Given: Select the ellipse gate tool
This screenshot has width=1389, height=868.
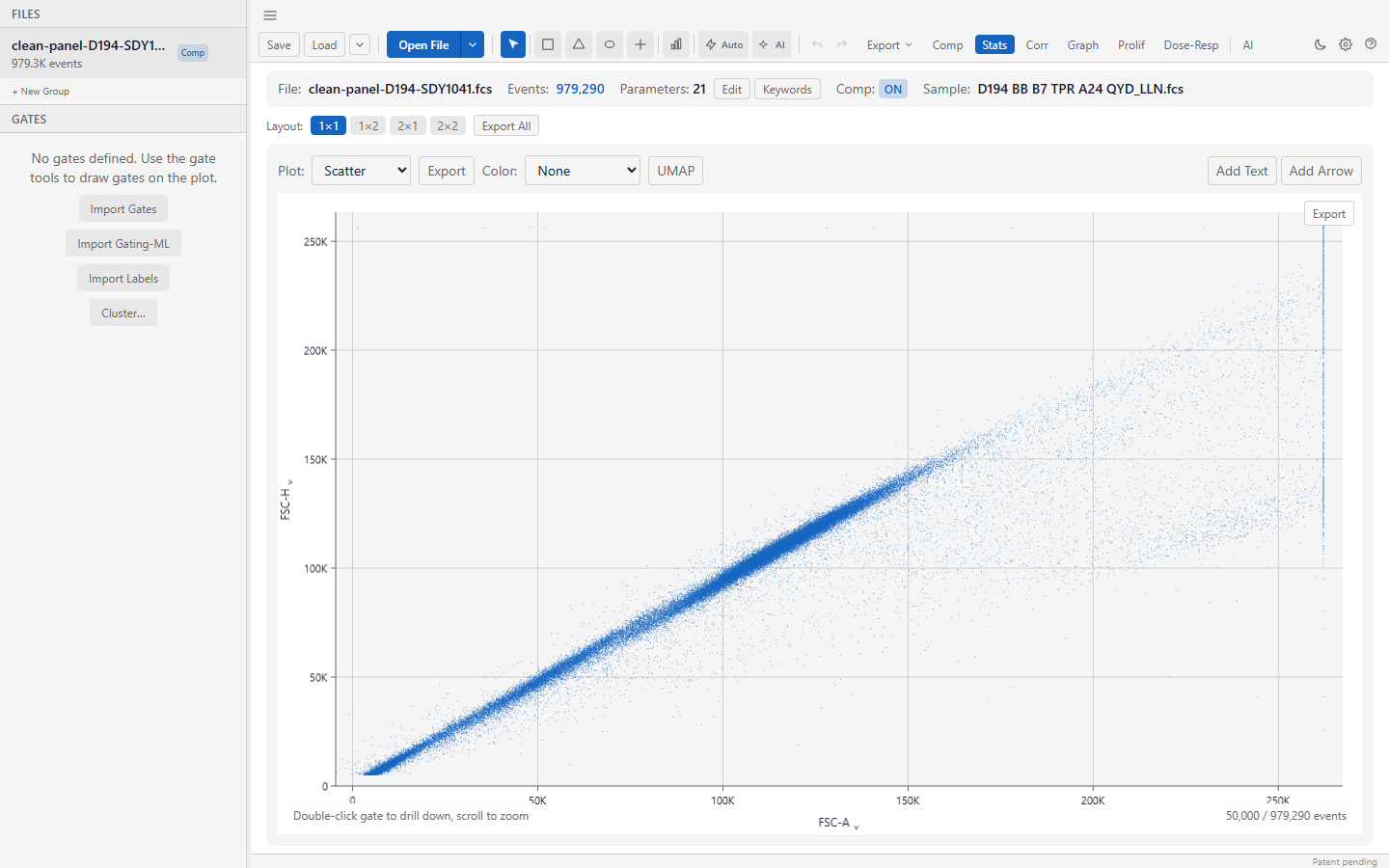Looking at the screenshot, I should point(610,44).
